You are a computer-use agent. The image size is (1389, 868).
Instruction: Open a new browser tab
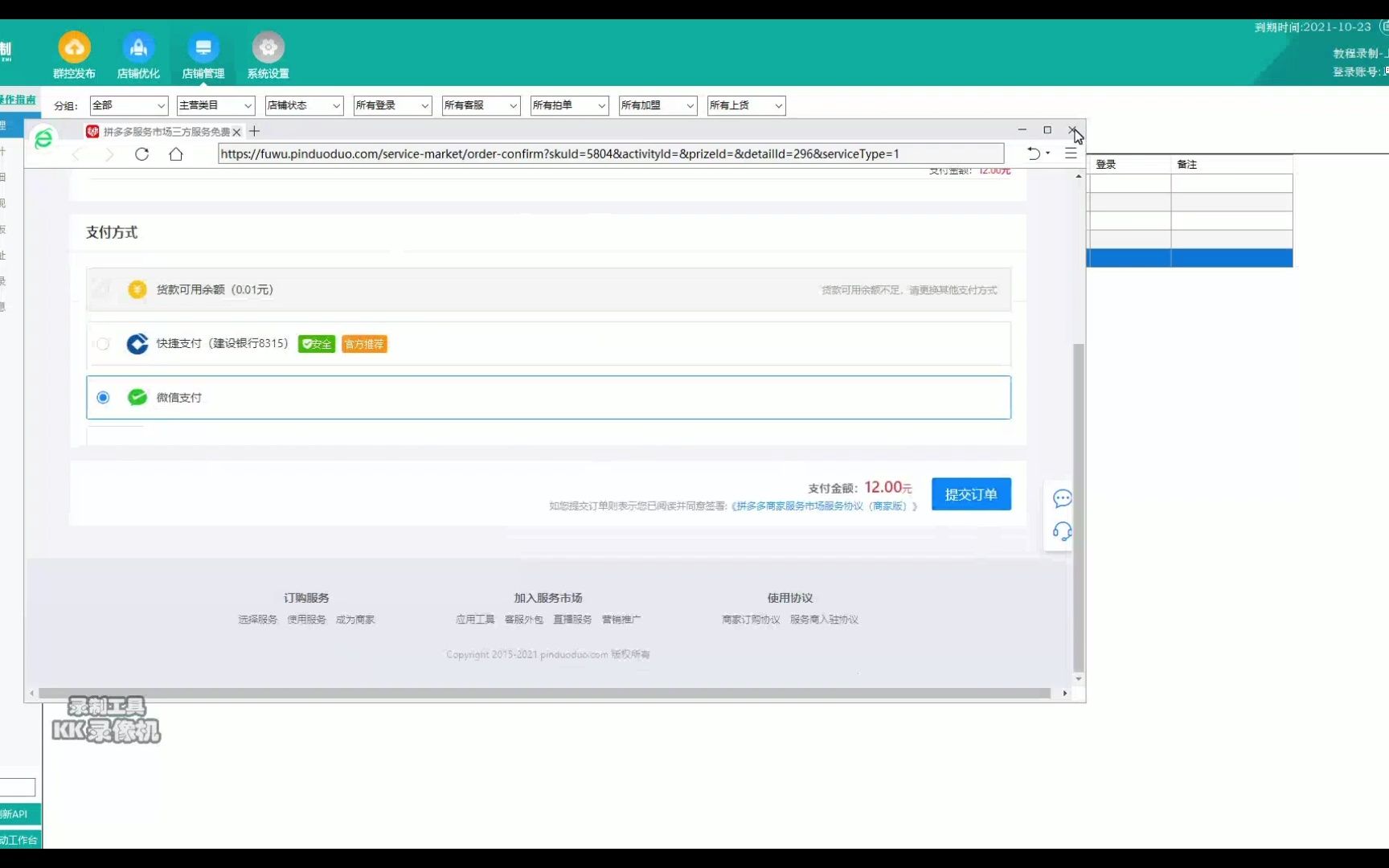pyautogui.click(x=254, y=131)
